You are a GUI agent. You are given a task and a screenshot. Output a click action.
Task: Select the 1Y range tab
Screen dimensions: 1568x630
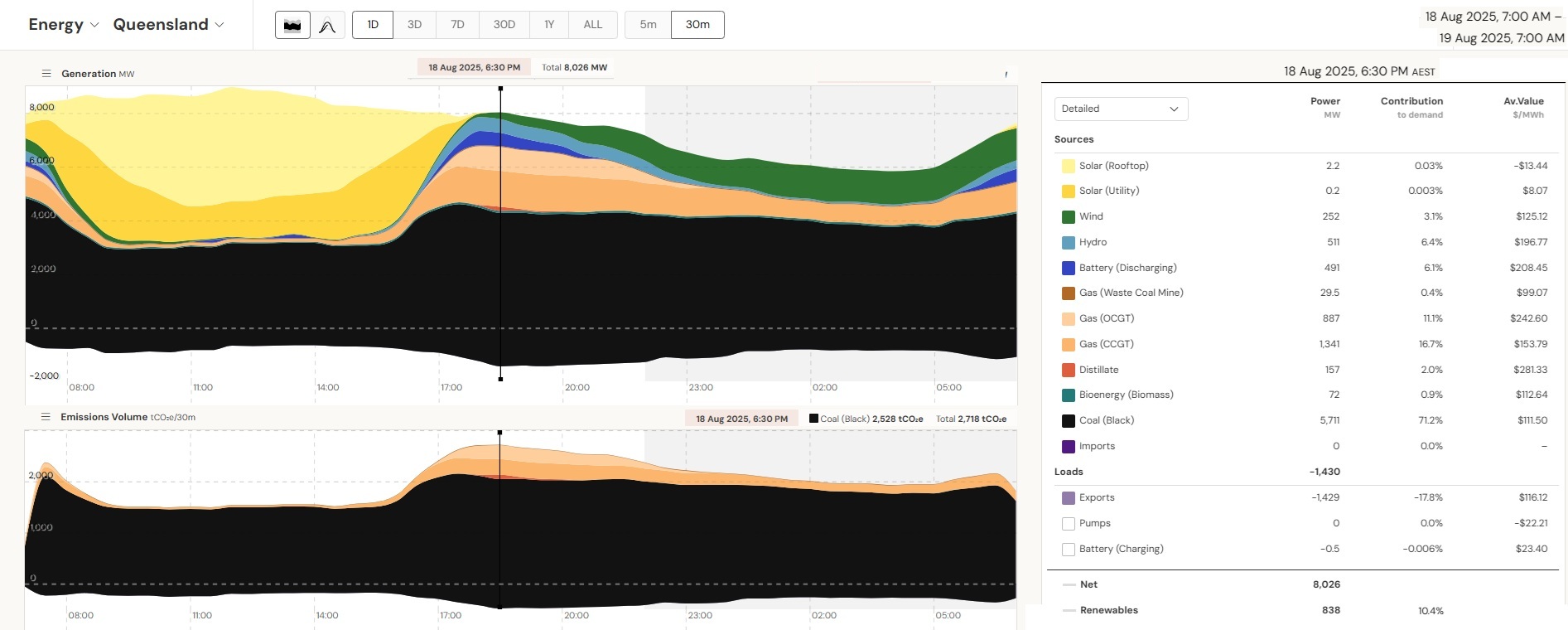[x=549, y=25]
